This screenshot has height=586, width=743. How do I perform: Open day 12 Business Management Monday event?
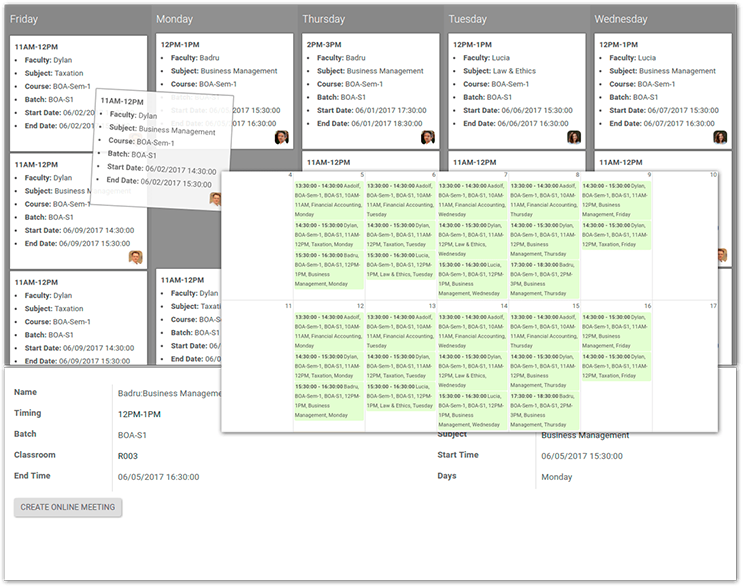click(328, 401)
